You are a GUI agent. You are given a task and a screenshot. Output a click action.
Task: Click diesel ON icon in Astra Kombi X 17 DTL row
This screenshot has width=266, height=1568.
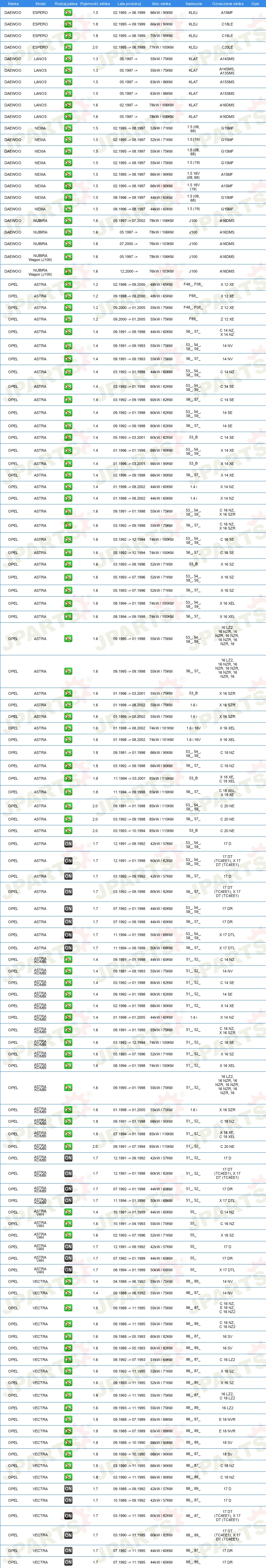pyautogui.click(x=68, y=1200)
